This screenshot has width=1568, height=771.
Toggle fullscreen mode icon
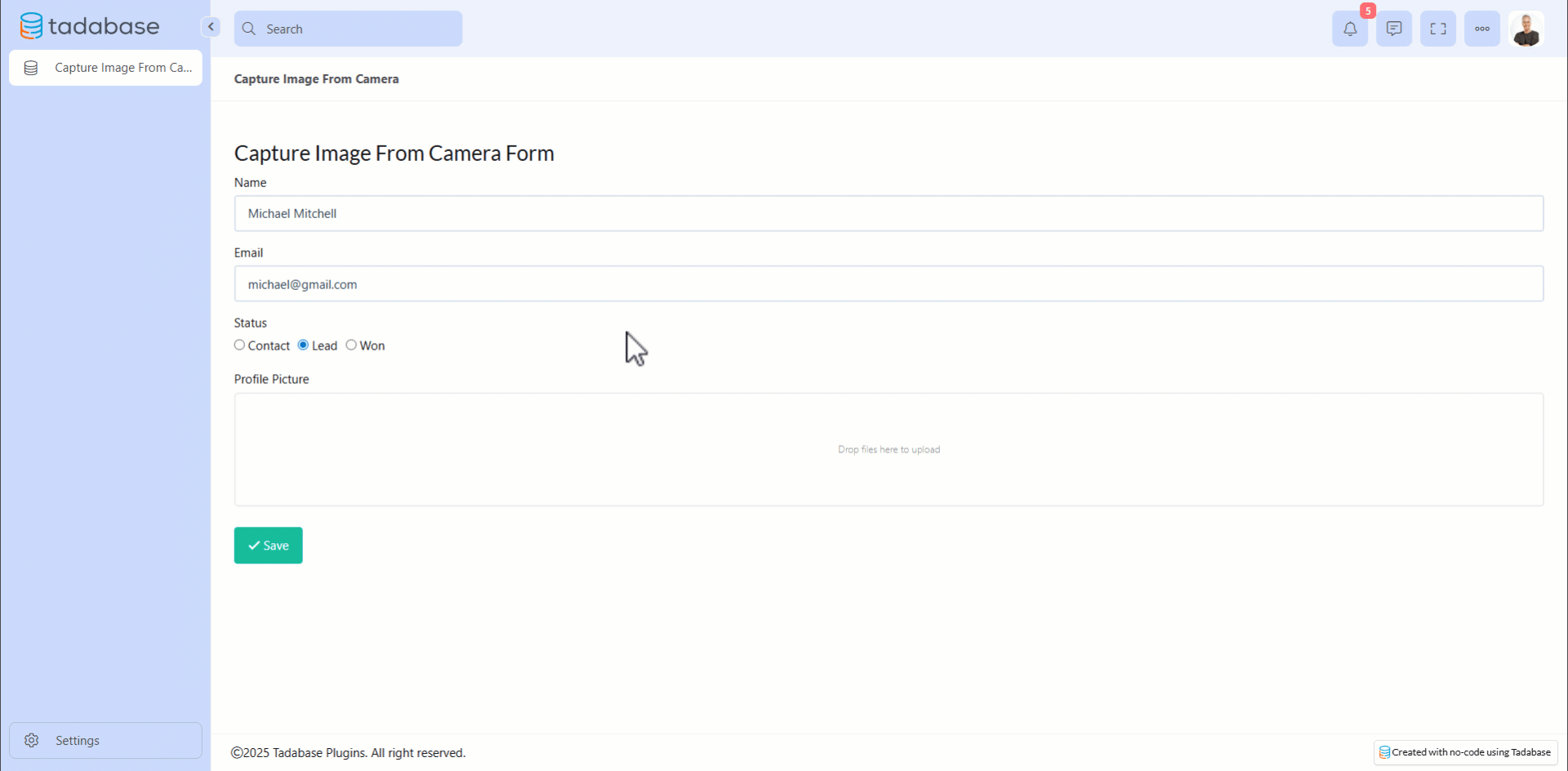(x=1437, y=29)
